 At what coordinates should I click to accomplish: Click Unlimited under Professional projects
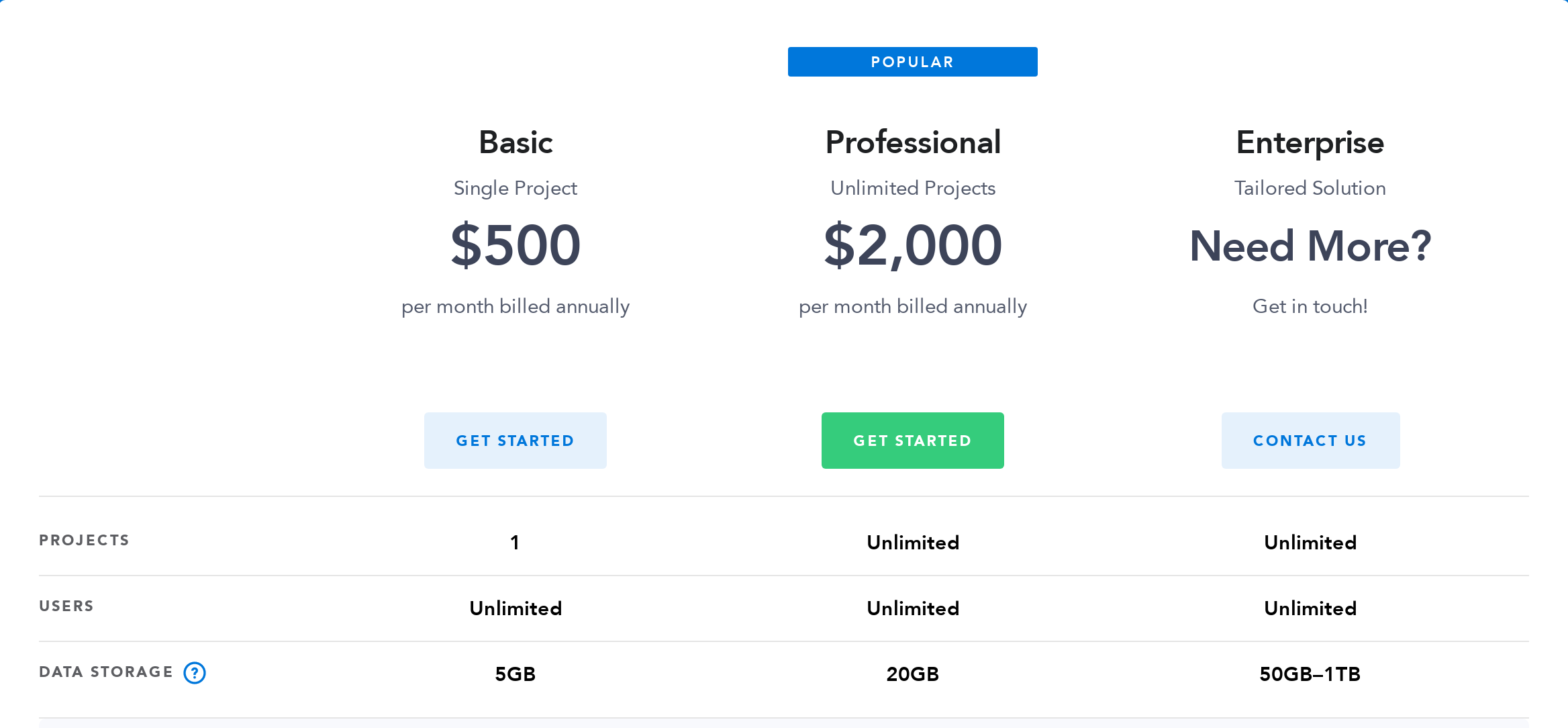(x=912, y=542)
